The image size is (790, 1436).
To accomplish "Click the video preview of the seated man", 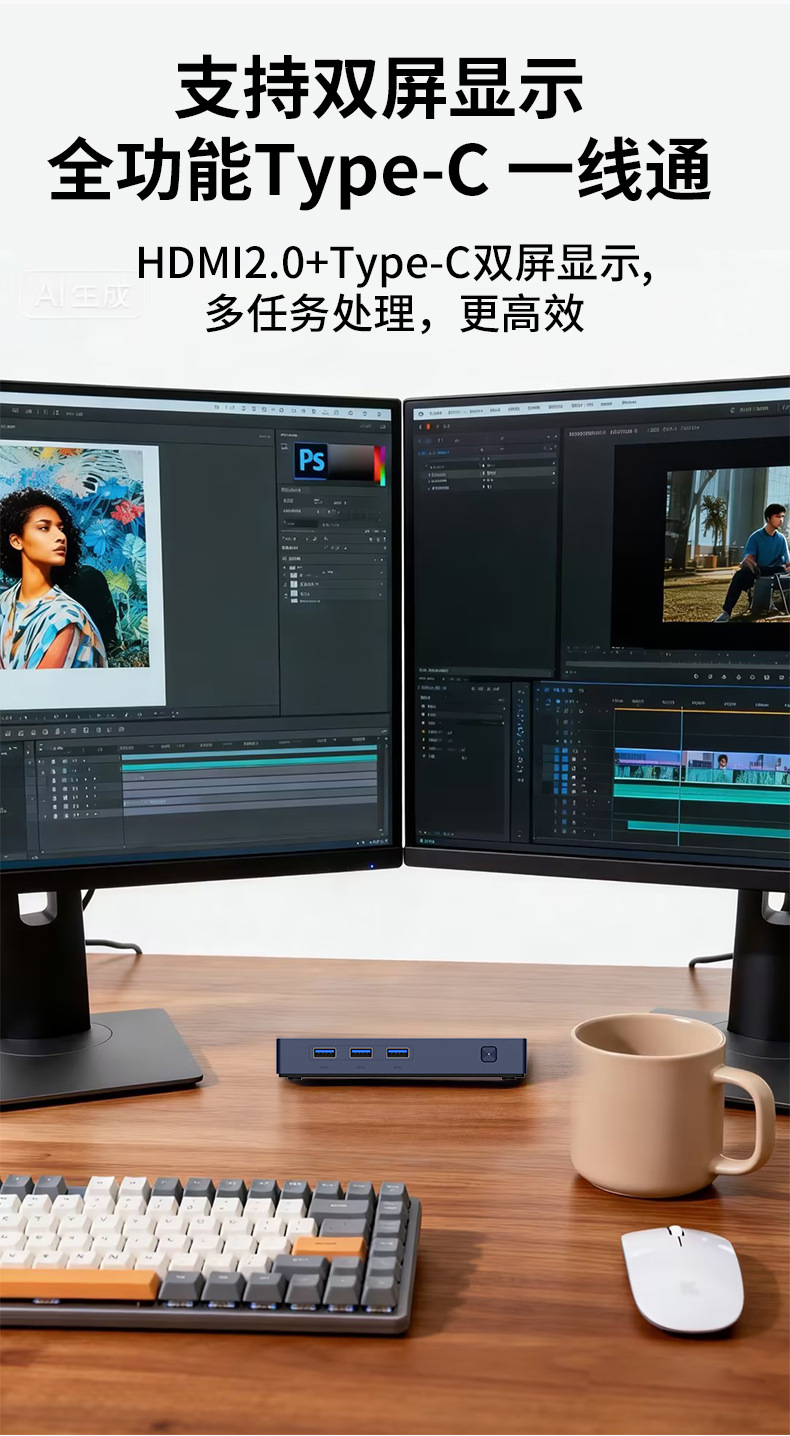I will (727, 544).
